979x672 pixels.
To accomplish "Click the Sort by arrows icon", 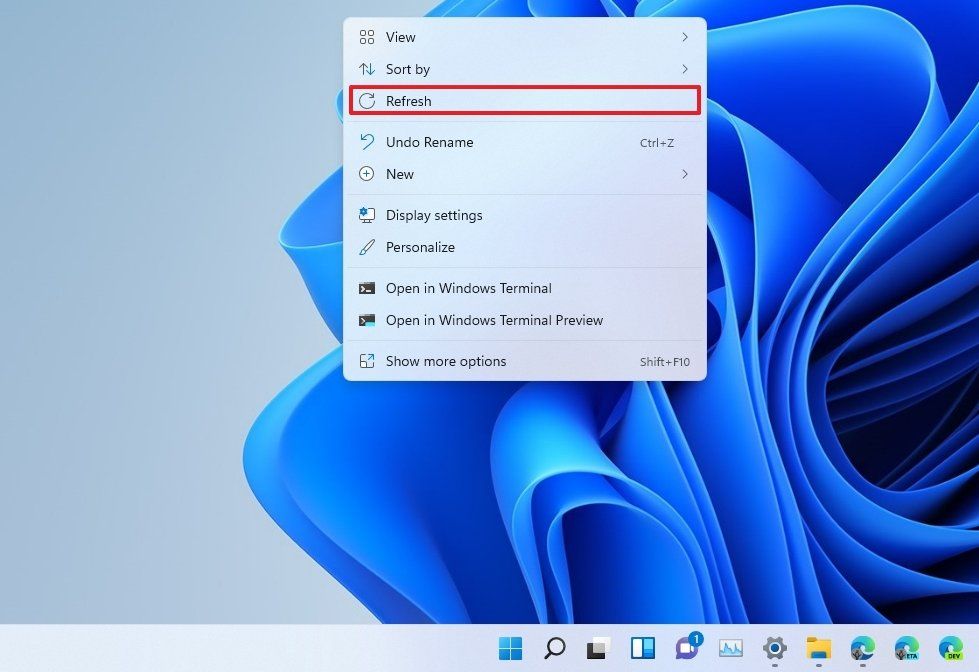I will pos(368,69).
